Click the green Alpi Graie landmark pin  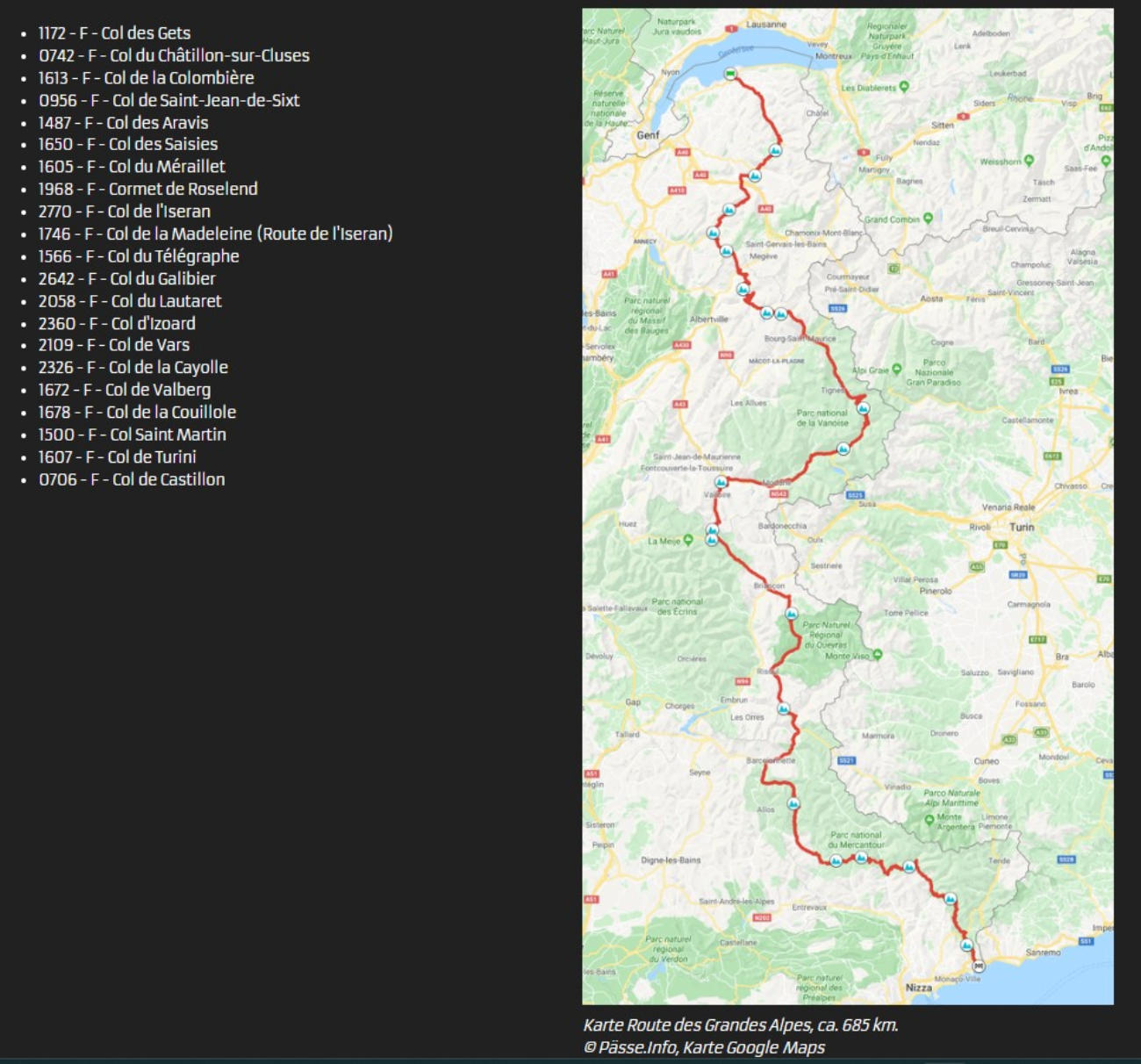(x=896, y=370)
